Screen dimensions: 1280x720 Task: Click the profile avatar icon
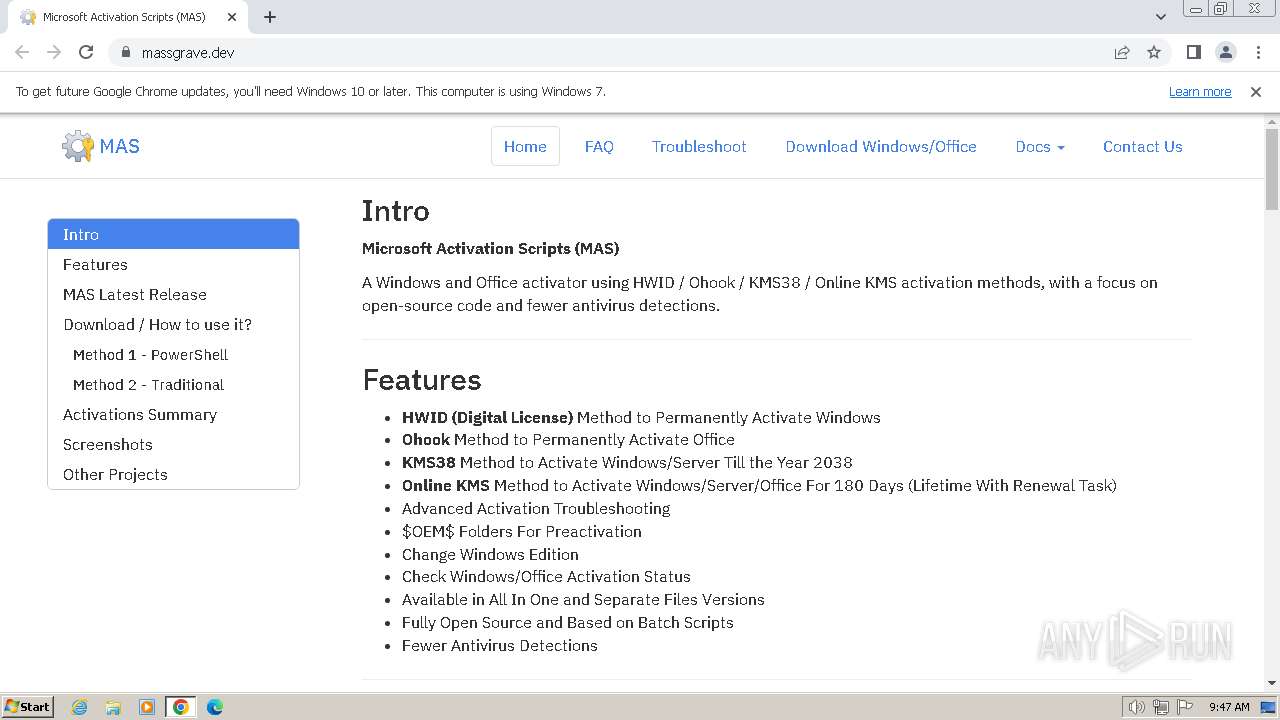(1225, 52)
